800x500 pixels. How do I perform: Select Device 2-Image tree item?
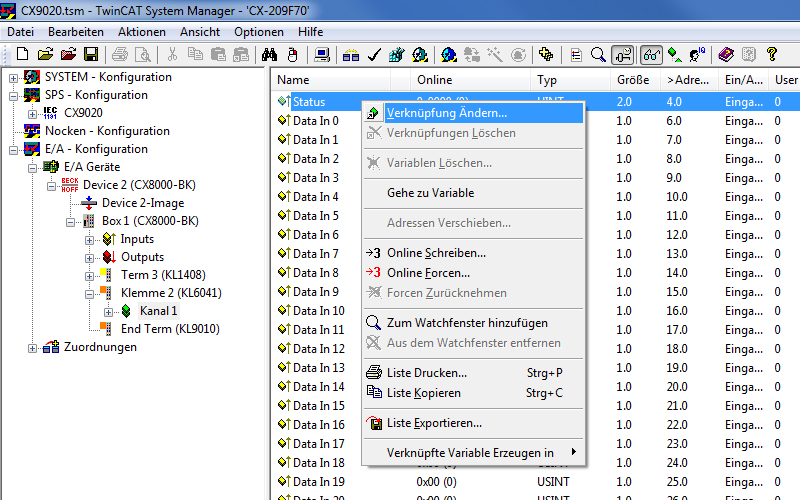pyautogui.click(x=143, y=203)
